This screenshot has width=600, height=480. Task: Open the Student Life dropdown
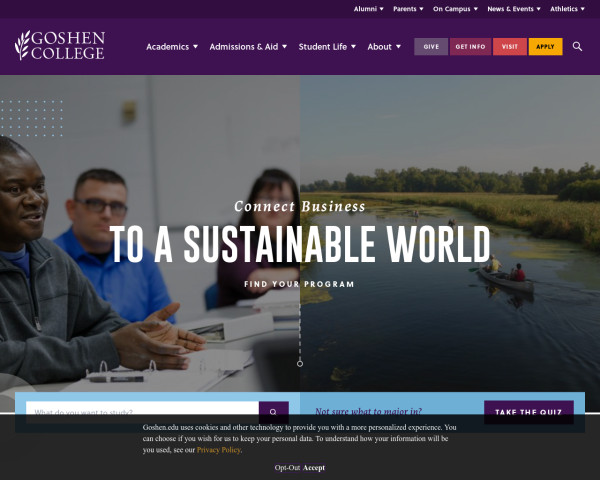327,47
